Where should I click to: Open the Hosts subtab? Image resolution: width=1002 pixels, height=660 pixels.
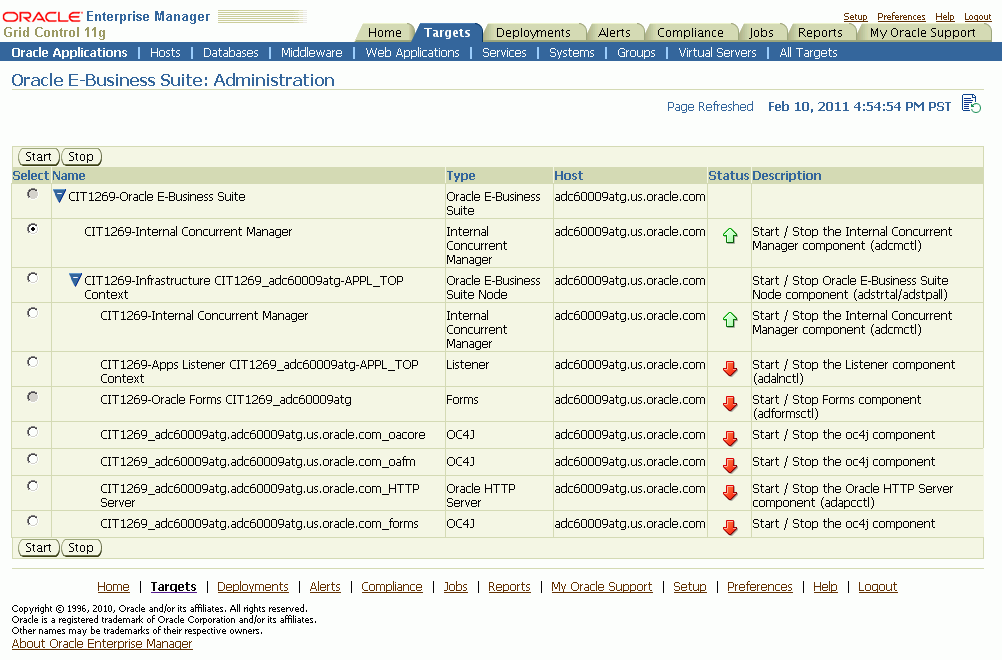[x=166, y=52]
